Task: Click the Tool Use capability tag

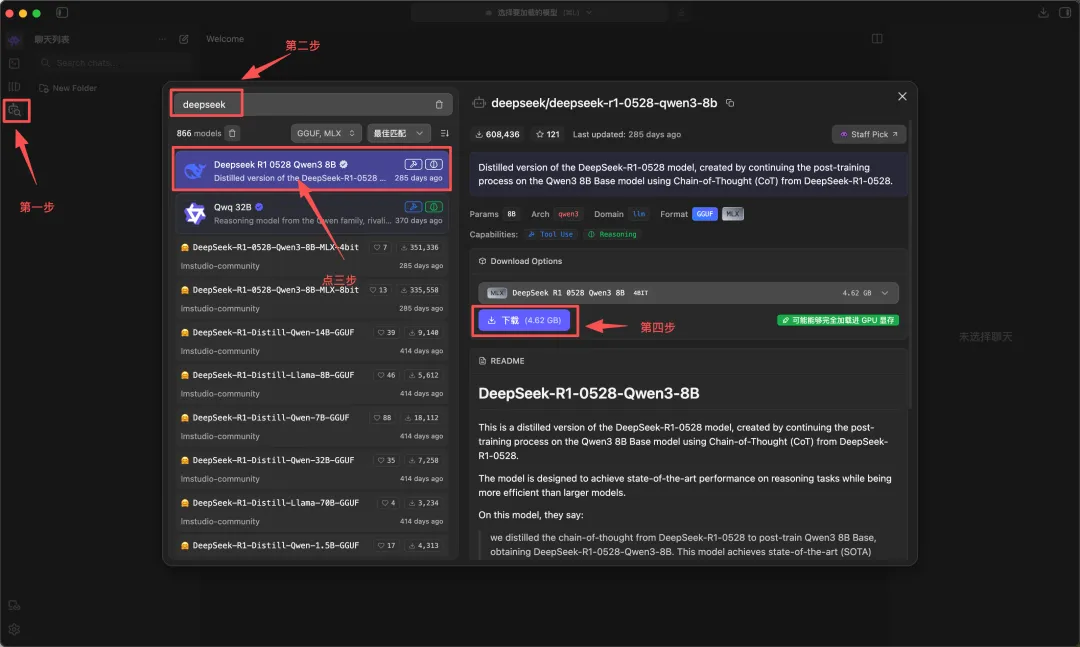Action: [550, 234]
